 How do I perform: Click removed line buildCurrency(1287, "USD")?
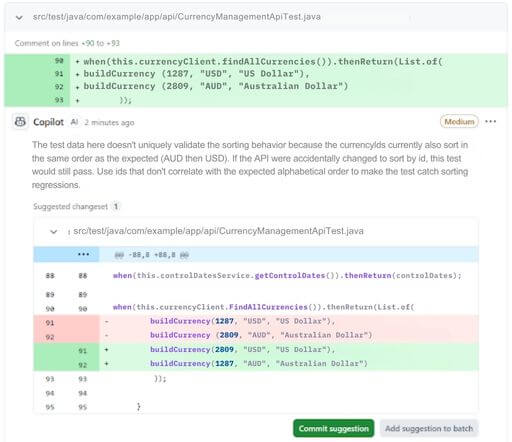pos(243,321)
